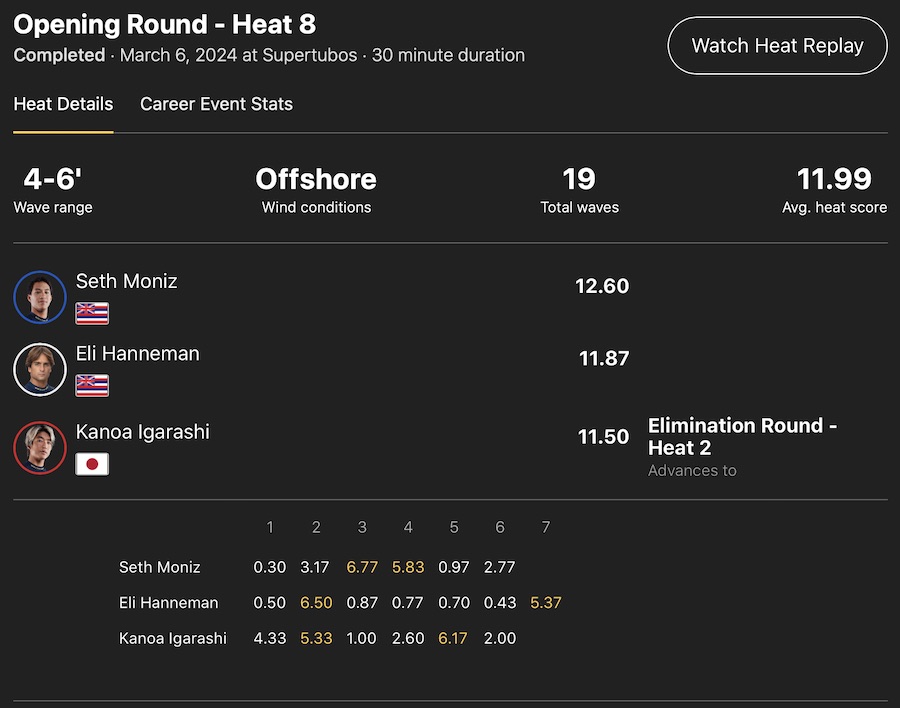900x708 pixels.
Task: Open Kanoa Igarashi athlete name link
Action: (x=142, y=432)
